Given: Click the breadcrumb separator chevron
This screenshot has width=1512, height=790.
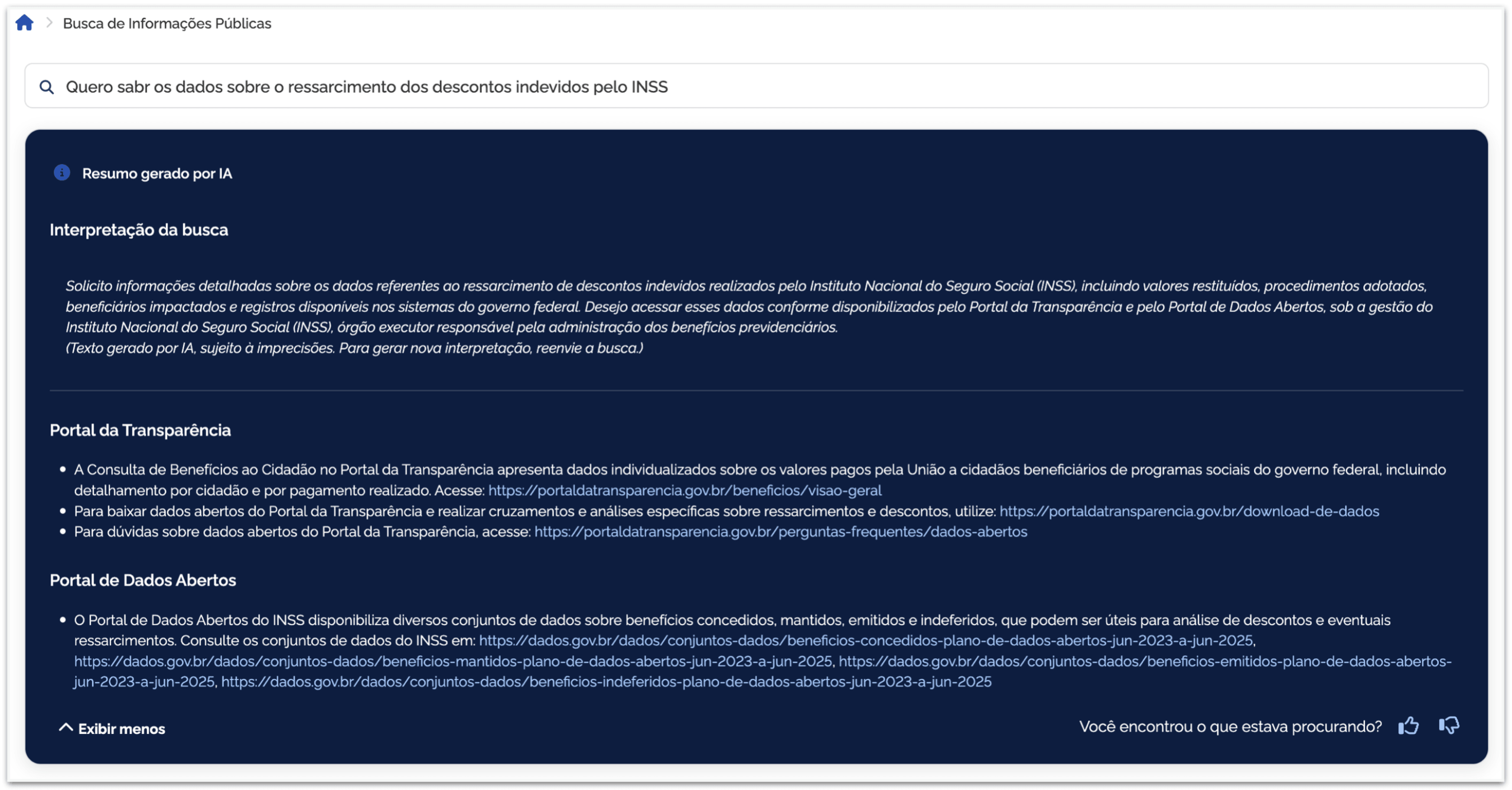Looking at the screenshot, I should [x=50, y=23].
